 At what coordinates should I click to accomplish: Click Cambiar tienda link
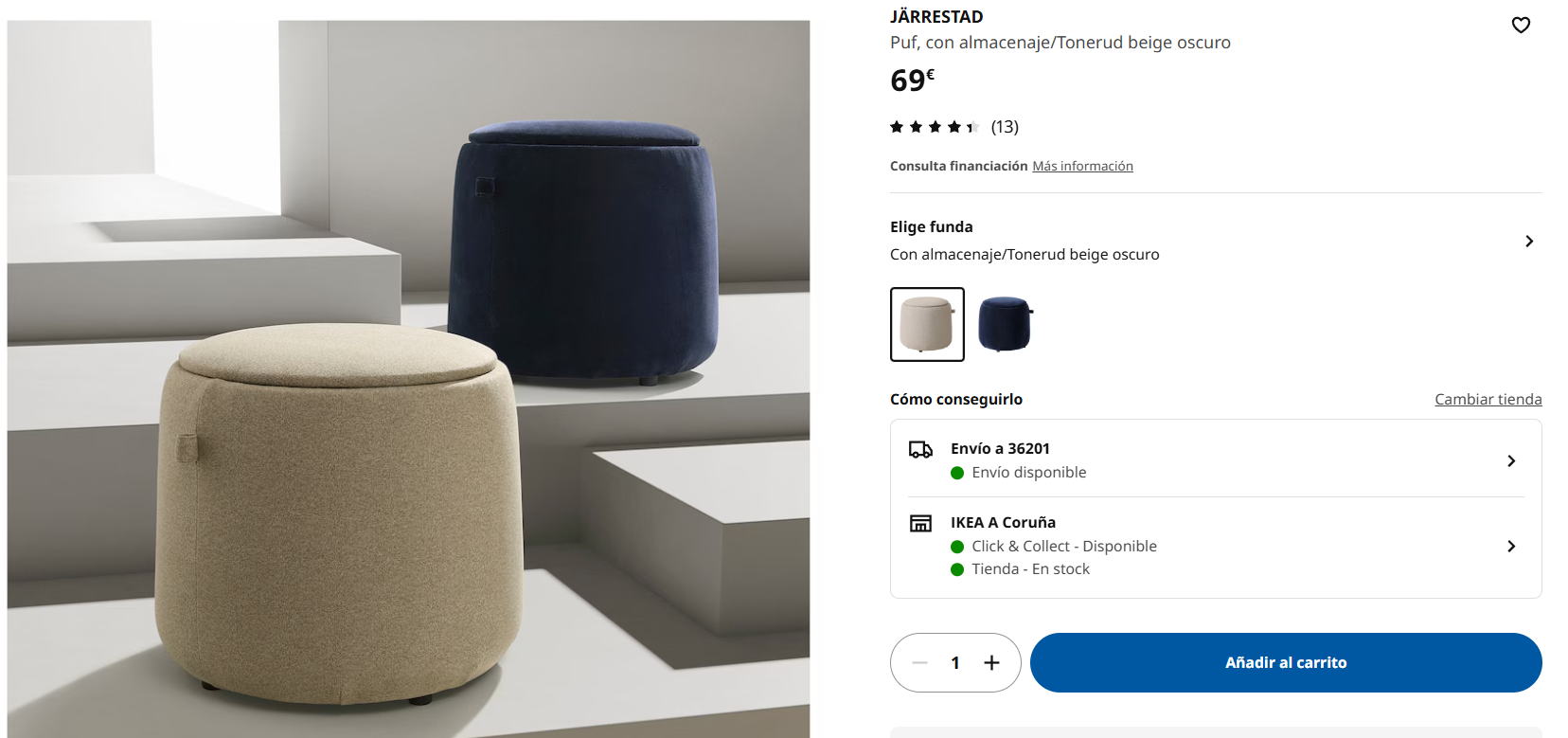tap(1488, 400)
